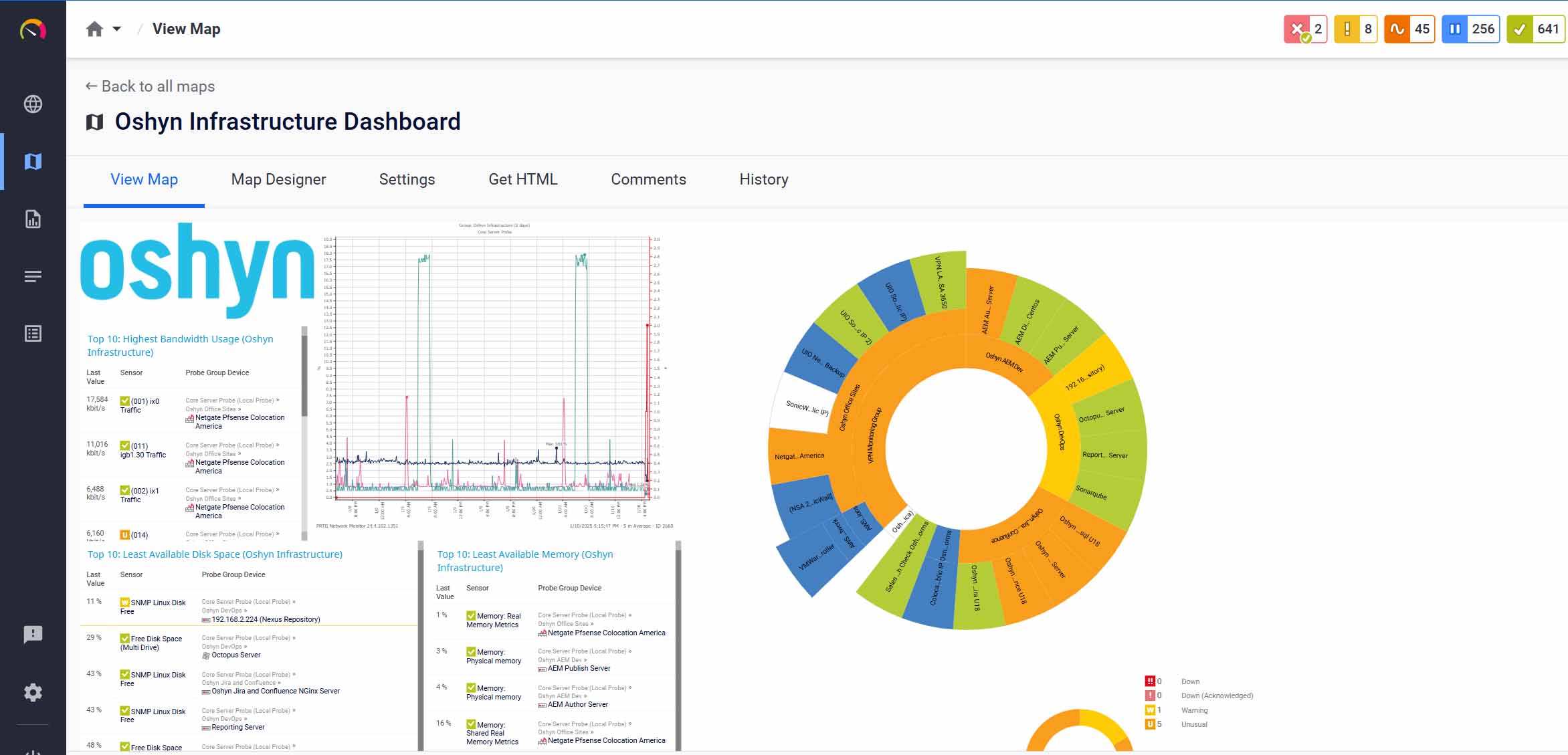This screenshot has width=1568, height=755.
Task: Click the orange Unusual sensors badge showing 45
Action: click(x=1409, y=29)
